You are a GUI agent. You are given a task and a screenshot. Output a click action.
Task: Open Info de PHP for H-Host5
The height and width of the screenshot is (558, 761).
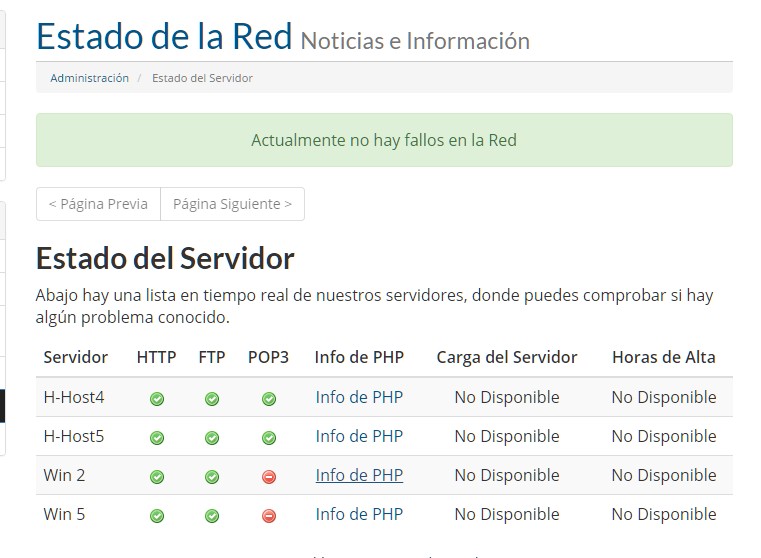359,436
